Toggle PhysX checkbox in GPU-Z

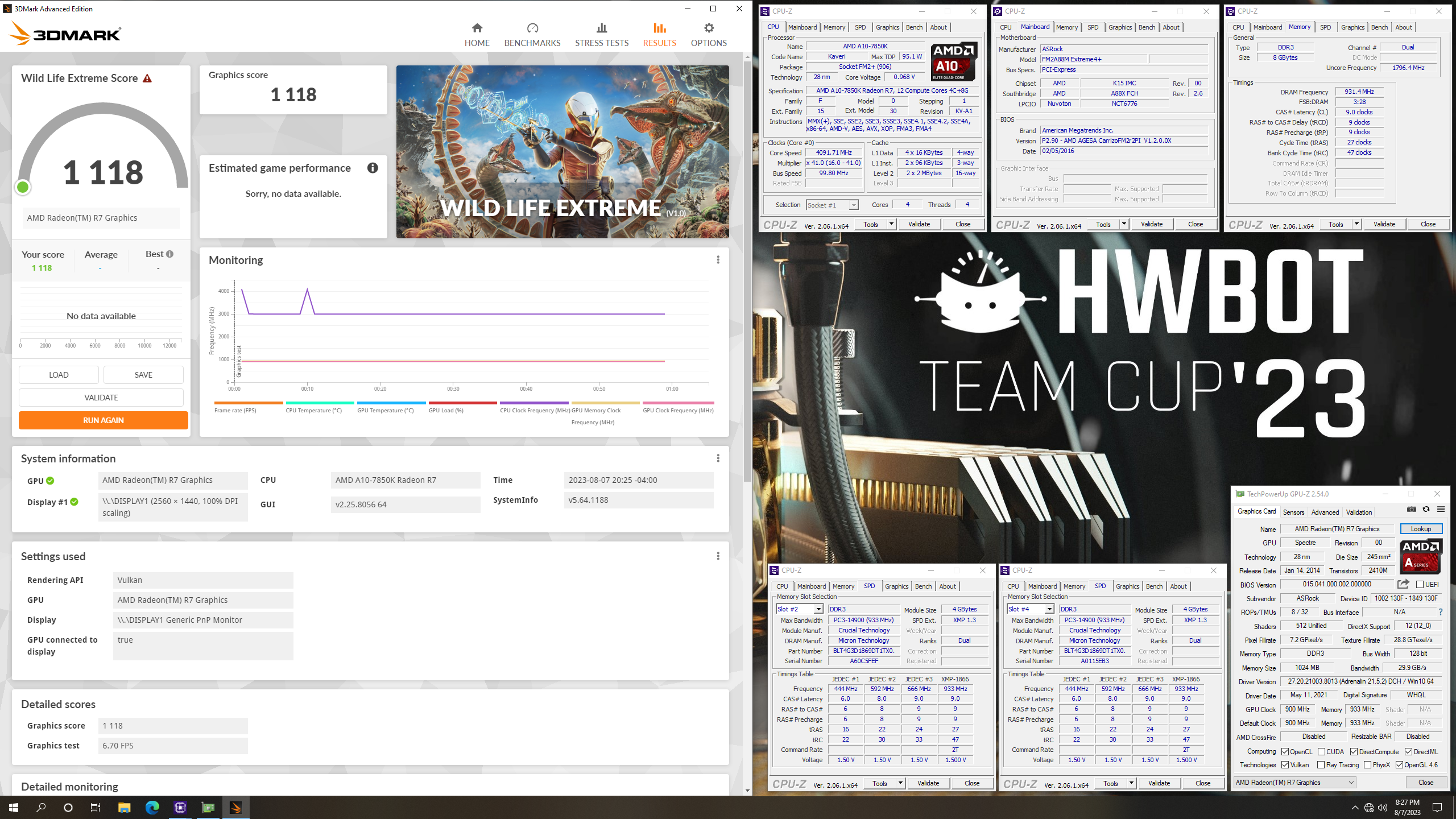click(1368, 765)
